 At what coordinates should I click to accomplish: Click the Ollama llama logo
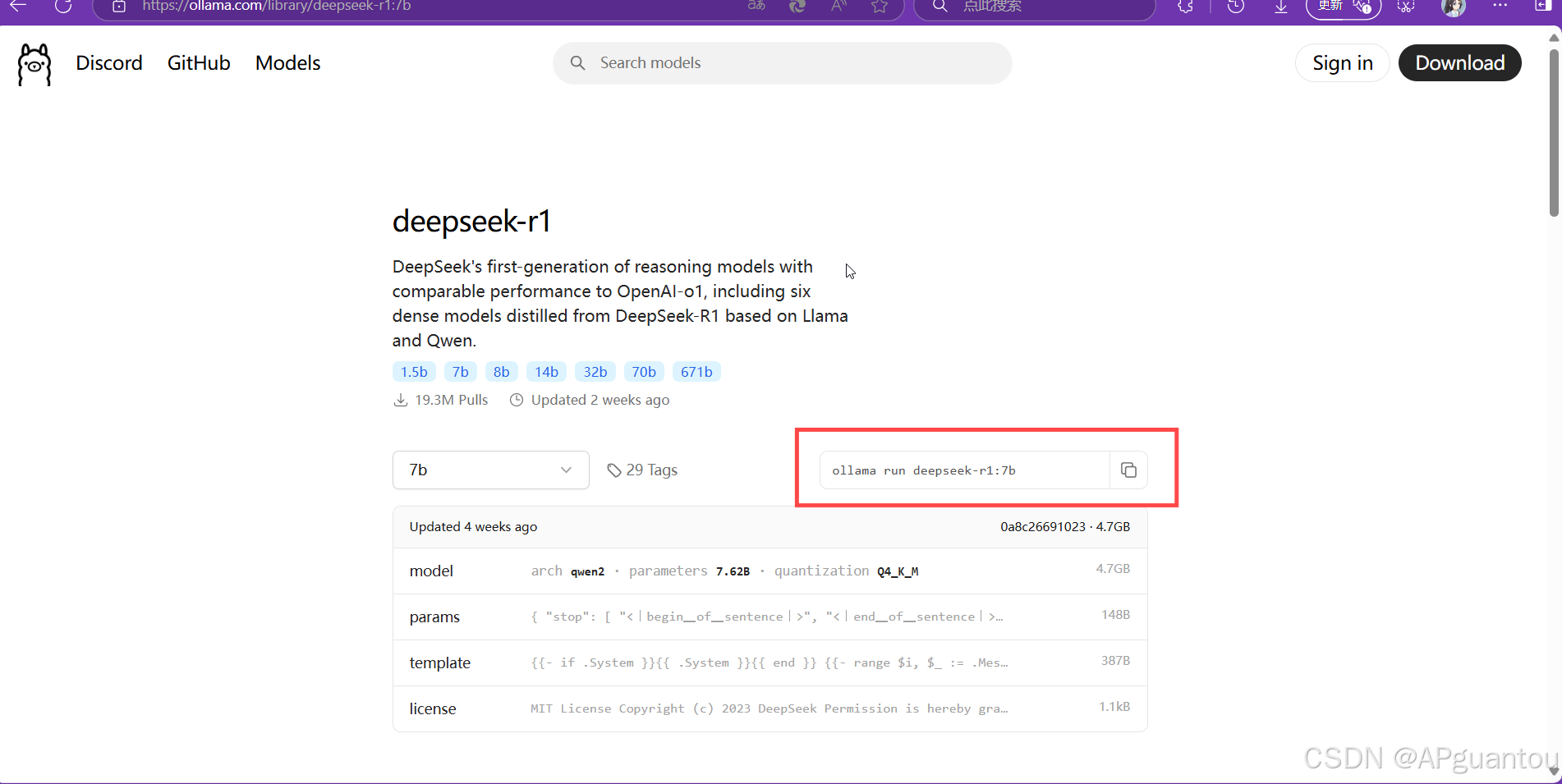tap(34, 64)
